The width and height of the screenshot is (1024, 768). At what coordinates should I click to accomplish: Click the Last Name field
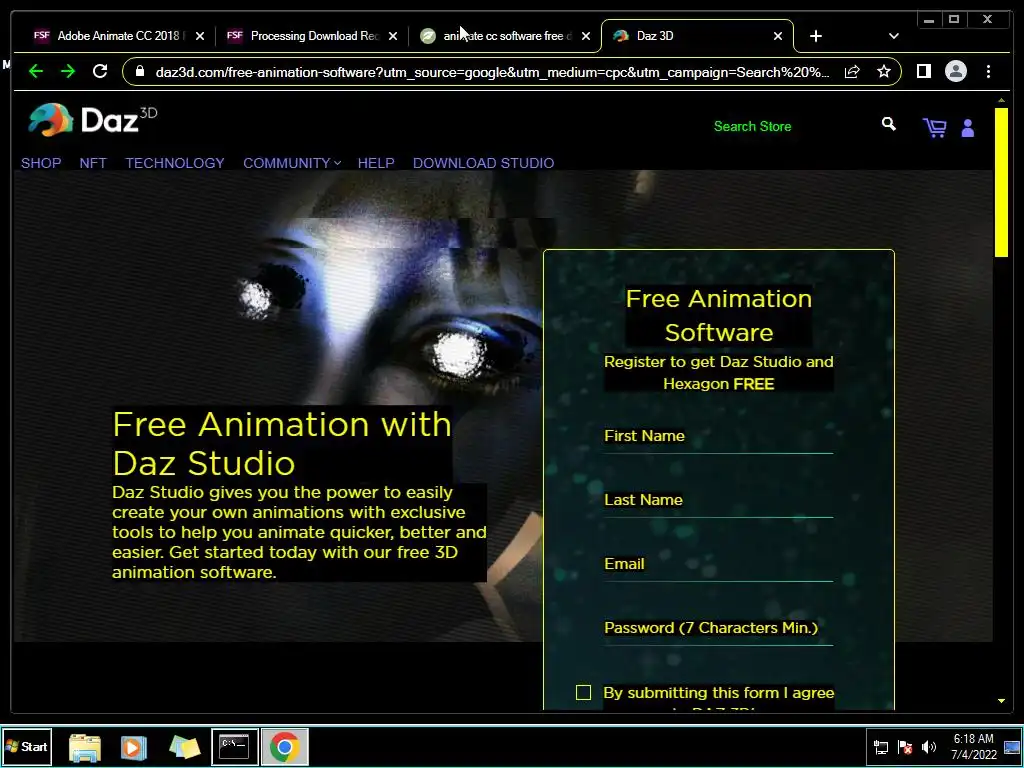718,500
